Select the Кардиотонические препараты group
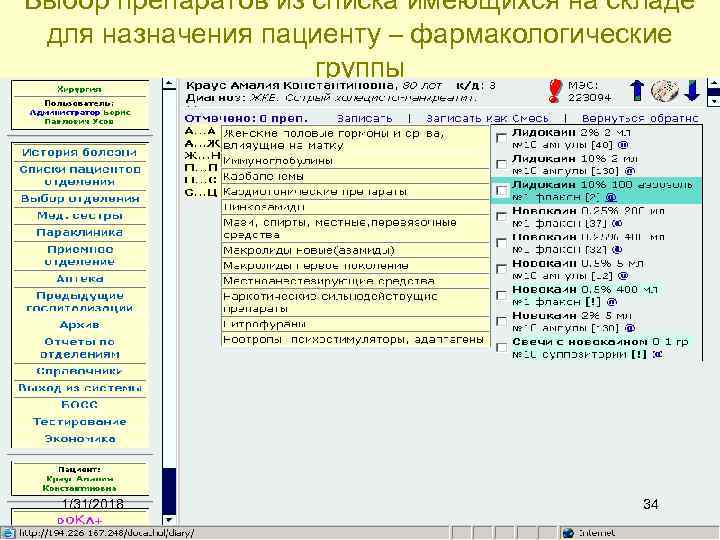 (355, 191)
